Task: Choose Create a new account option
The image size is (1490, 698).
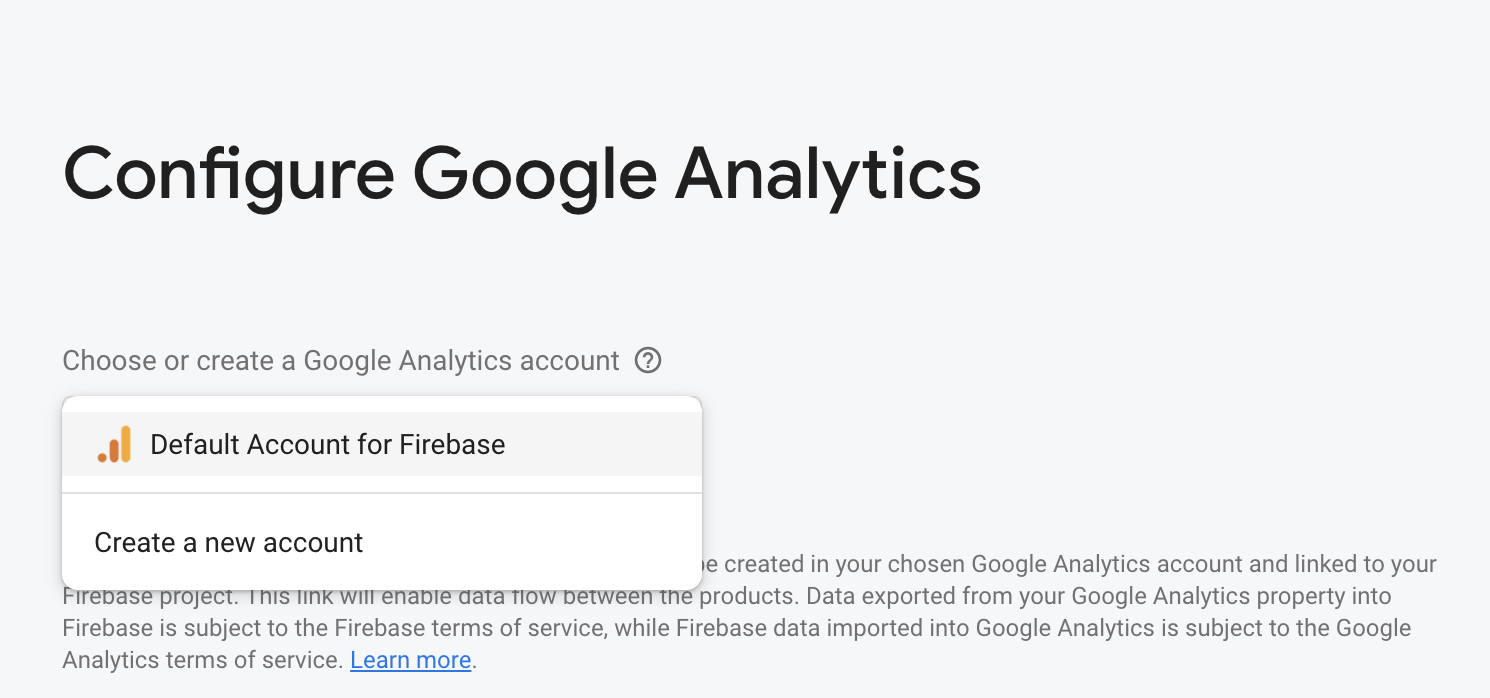Action: (x=228, y=542)
